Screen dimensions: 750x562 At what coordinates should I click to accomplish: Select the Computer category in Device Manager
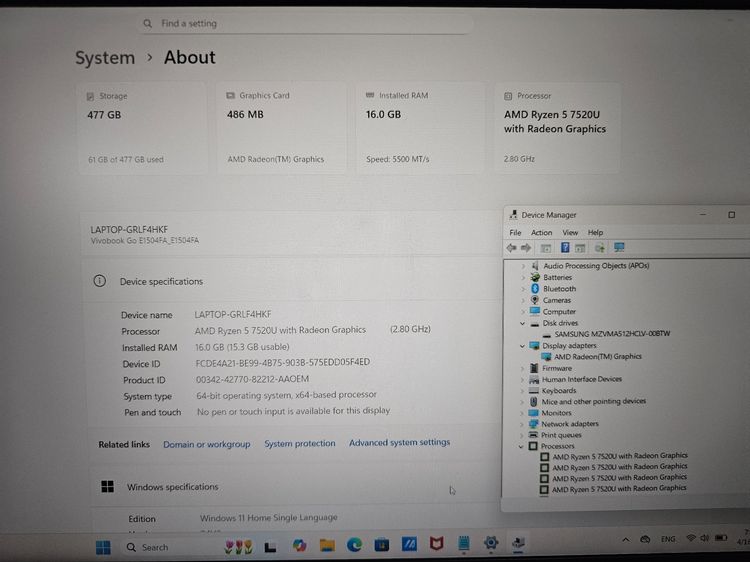pyautogui.click(x=559, y=312)
